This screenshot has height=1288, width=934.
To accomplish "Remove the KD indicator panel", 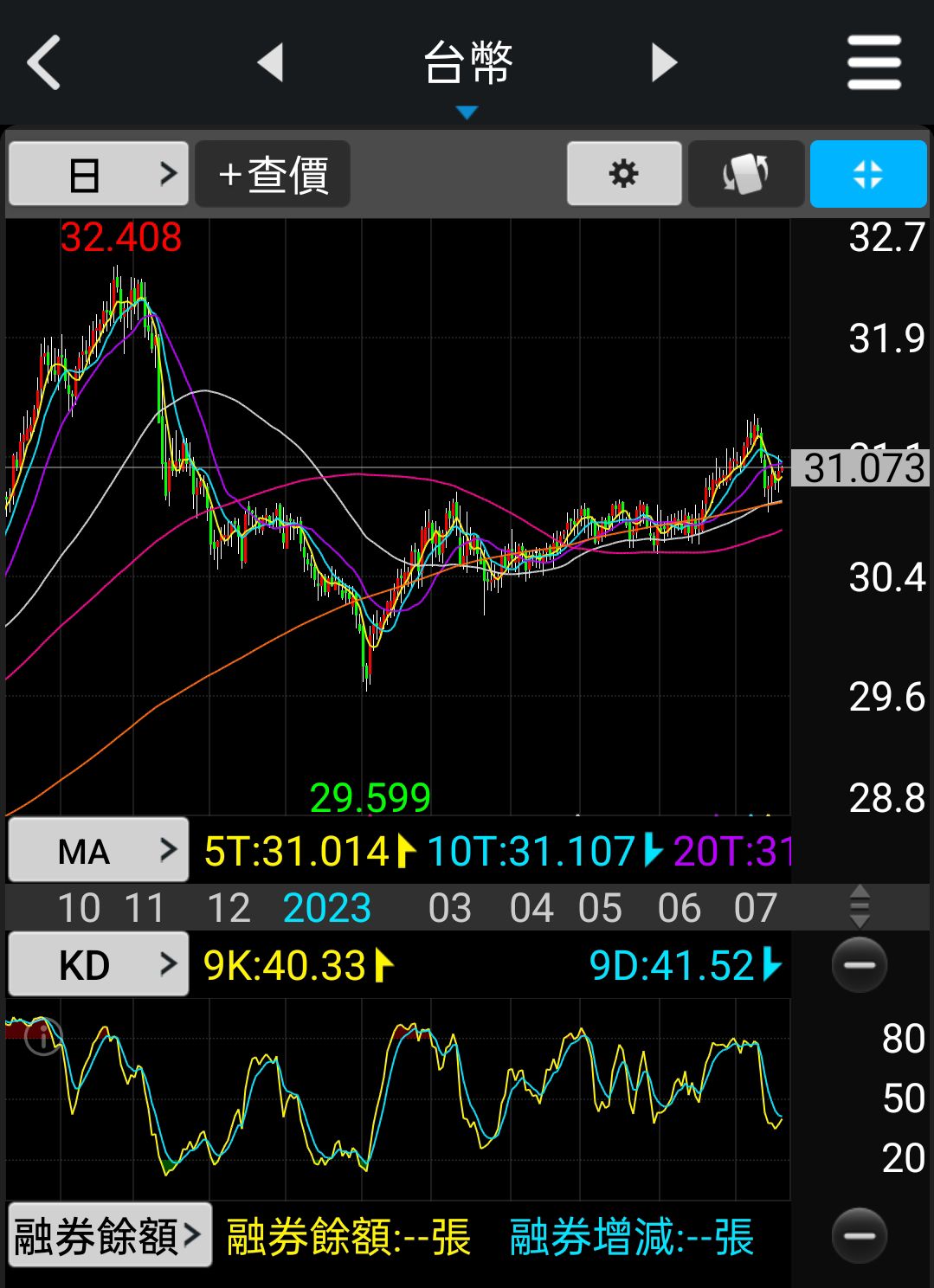I will (x=859, y=964).
